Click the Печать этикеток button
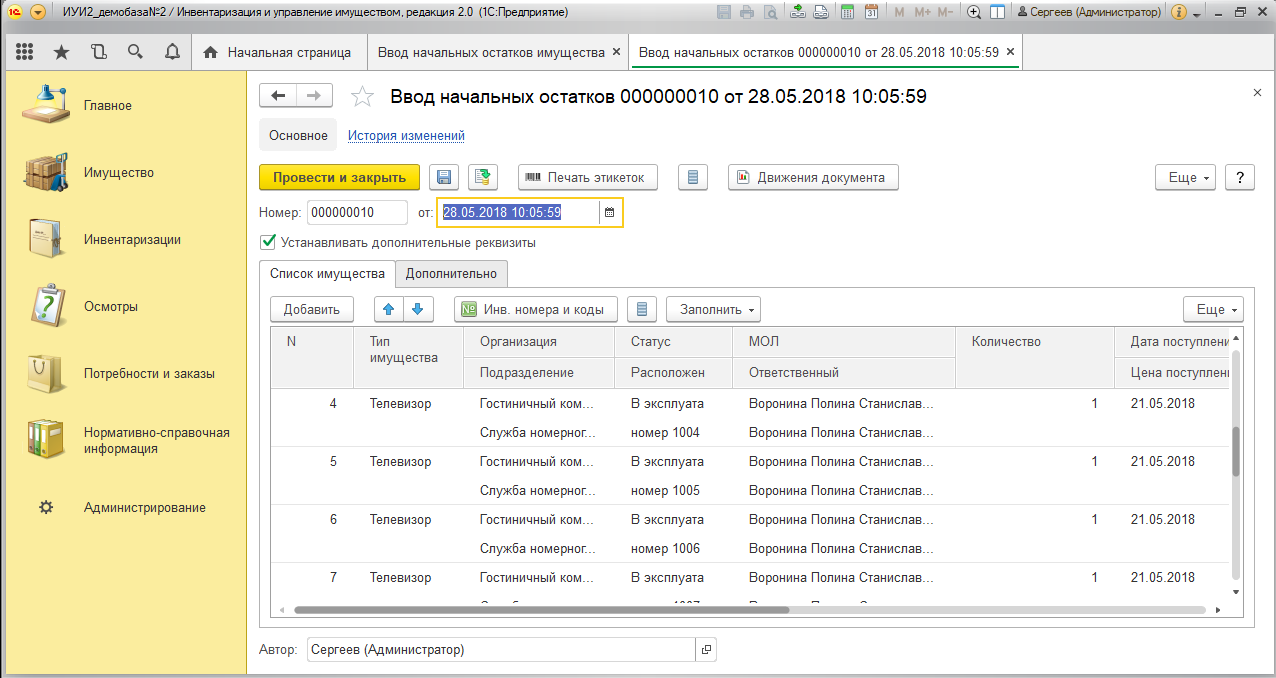The image size is (1276, 678). [587, 177]
